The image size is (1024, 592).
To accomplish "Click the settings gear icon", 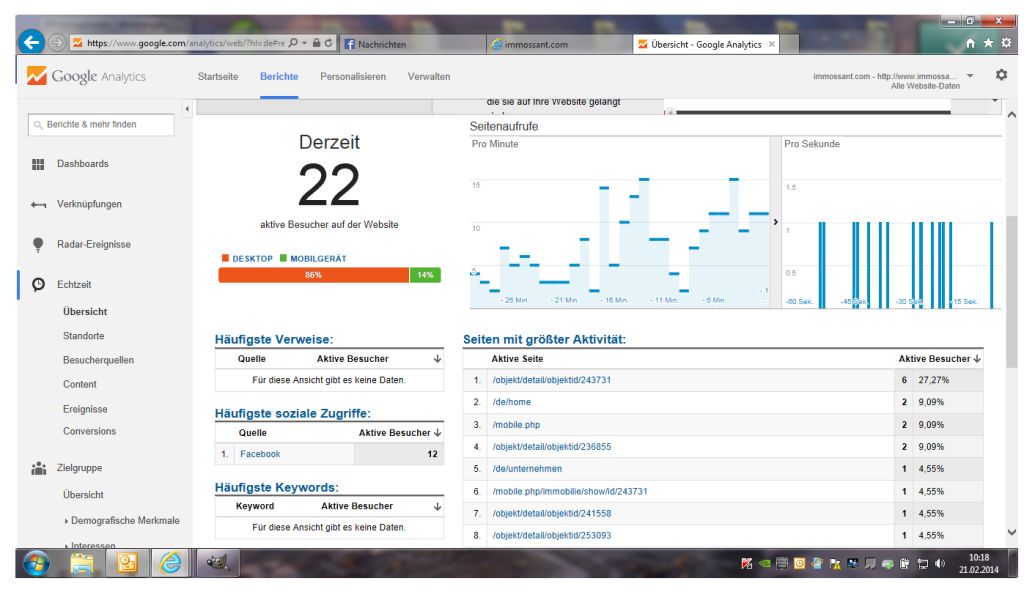I will tap(1001, 75).
